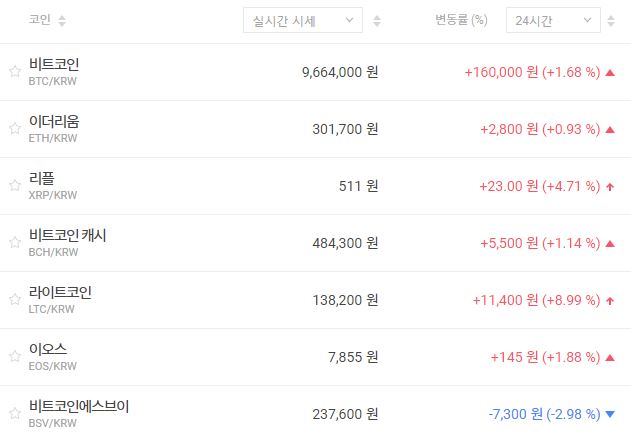The width and height of the screenshot is (631, 441).
Task: Click the 비트코인 price 9,664,000 원
Action: [339, 72]
